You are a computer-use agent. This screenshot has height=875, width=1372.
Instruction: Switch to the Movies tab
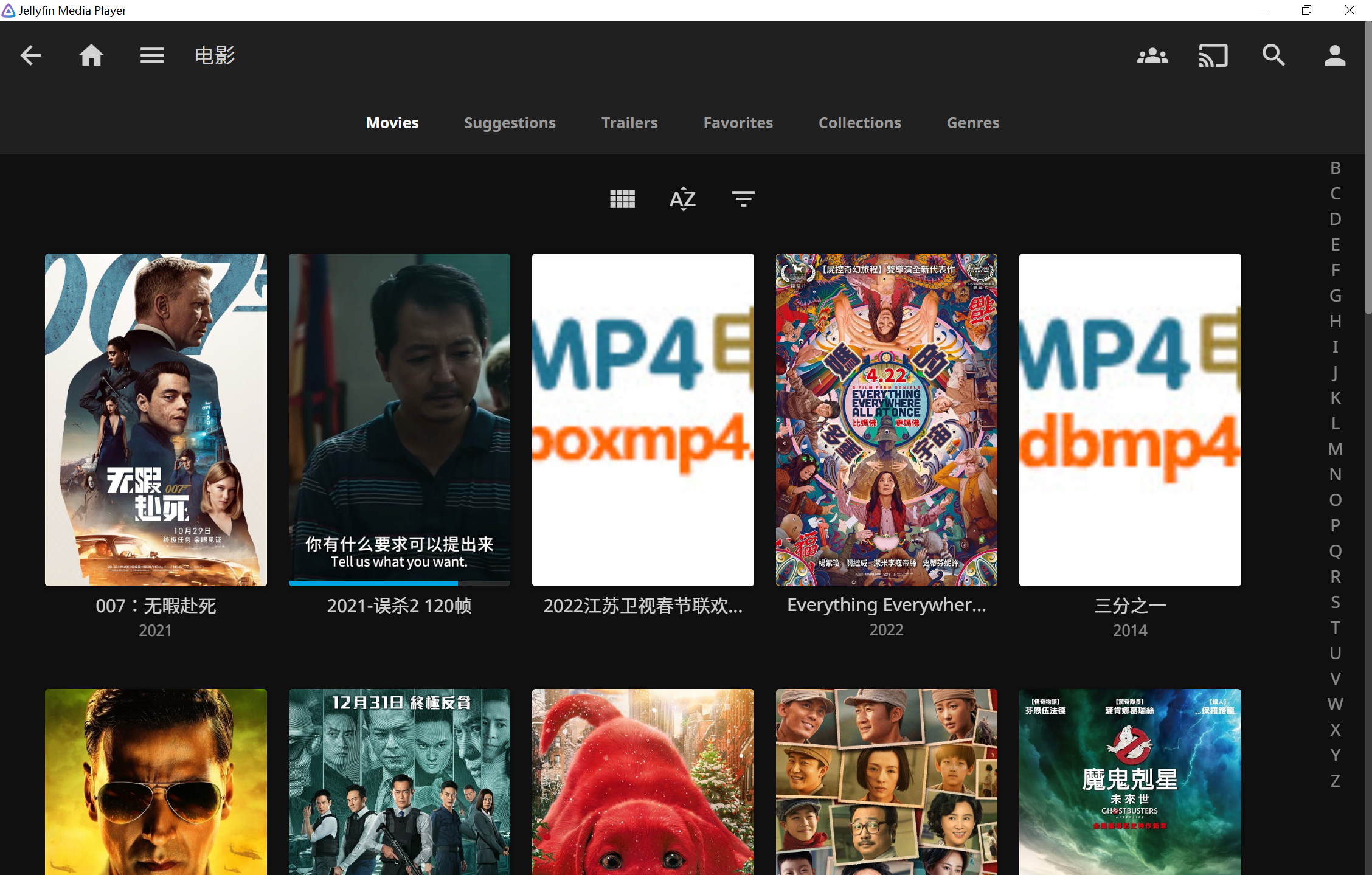[392, 123]
